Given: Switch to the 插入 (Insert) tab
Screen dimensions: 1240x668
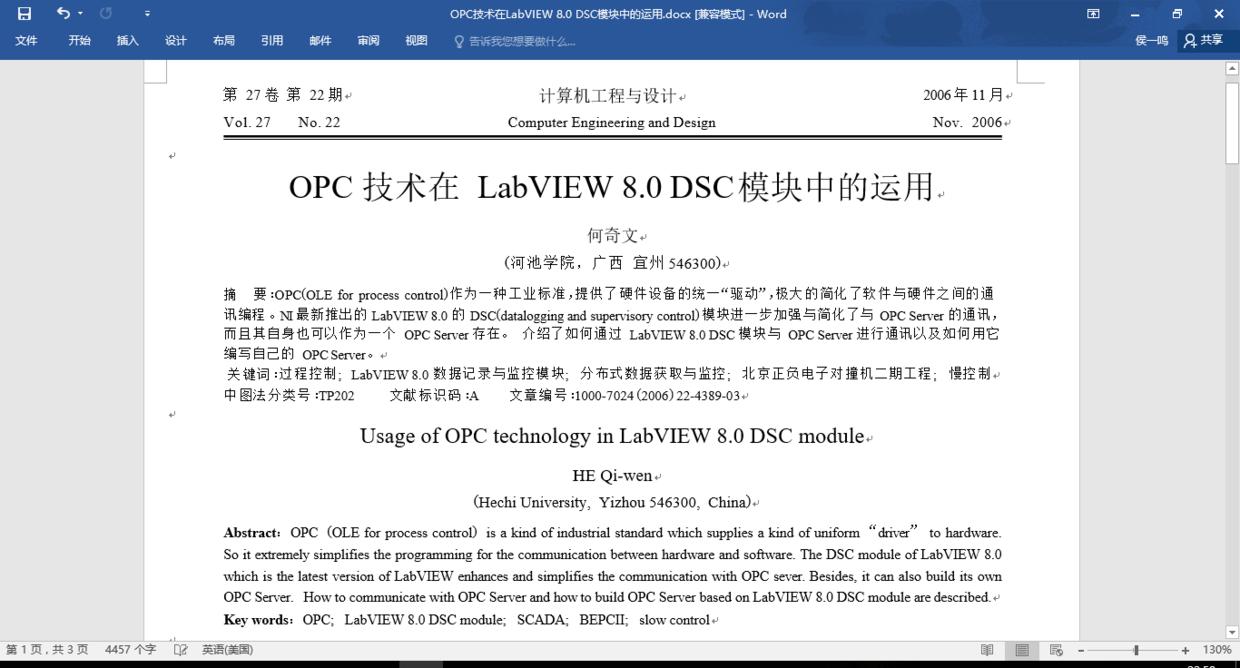Looking at the screenshot, I should coord(127,40).
